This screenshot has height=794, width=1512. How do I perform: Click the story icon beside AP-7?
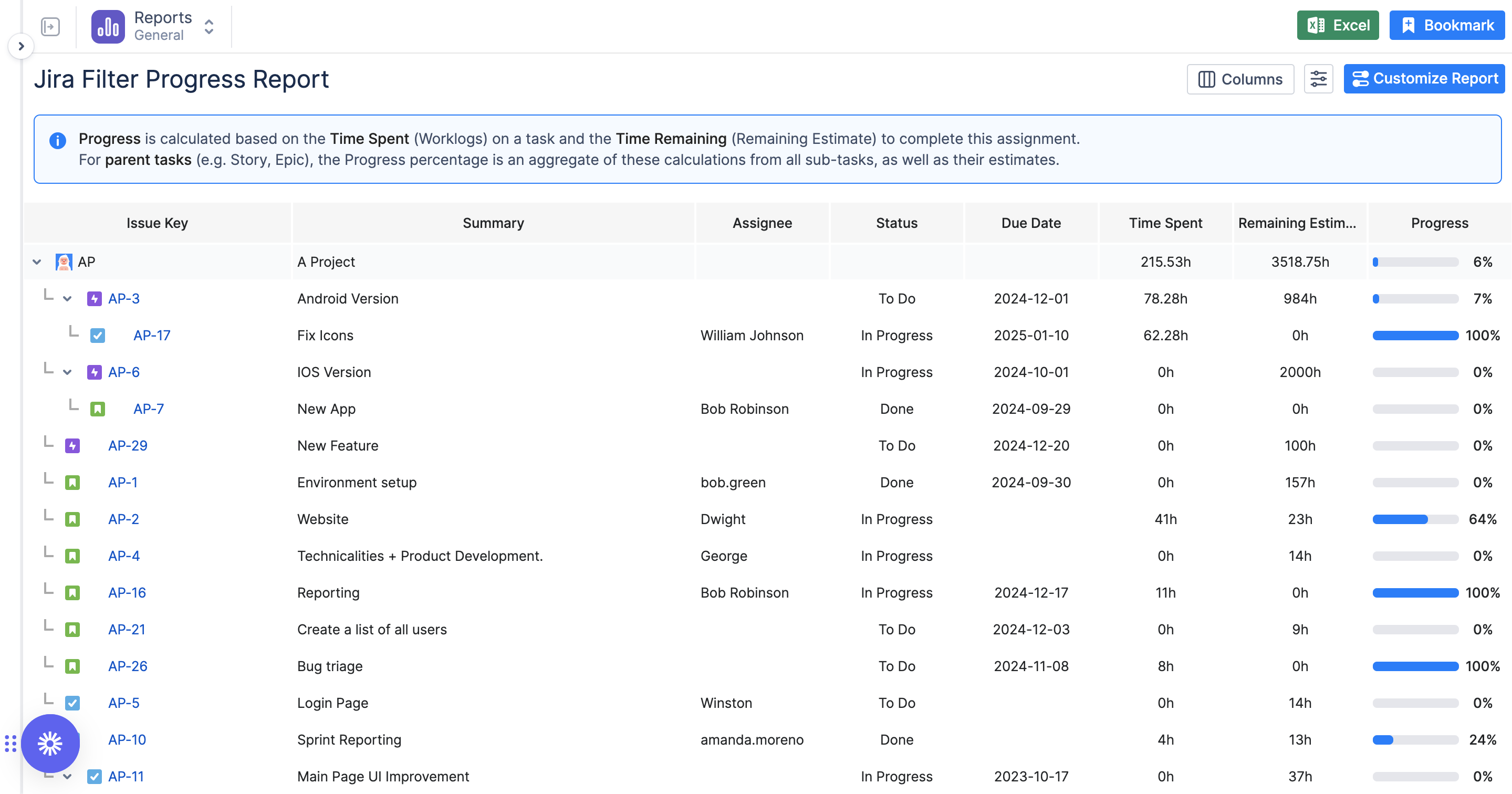pyautogui.click(x=98, y=409)
